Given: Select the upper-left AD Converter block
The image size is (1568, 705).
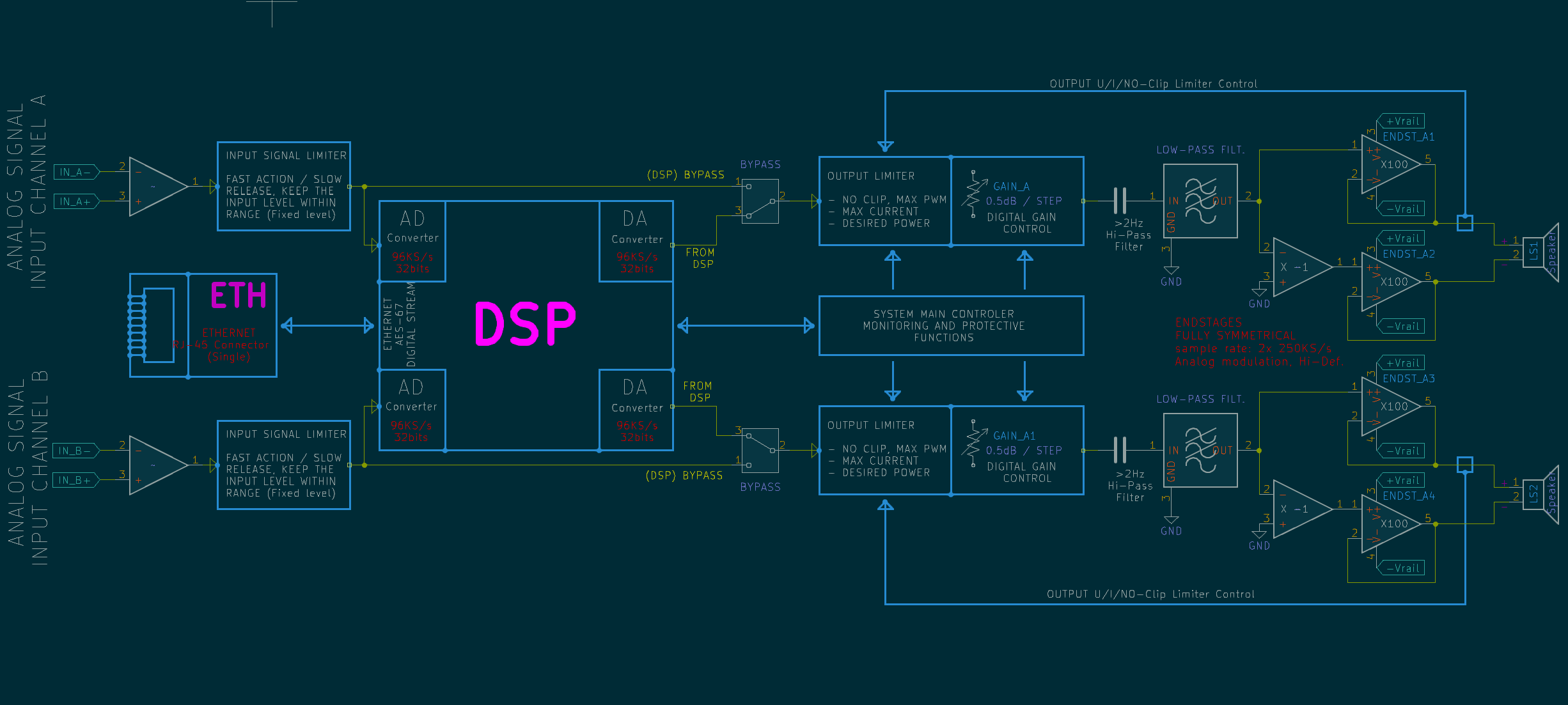Looking at the screenshot, I should pyautogui.click(x=412, y=242).
